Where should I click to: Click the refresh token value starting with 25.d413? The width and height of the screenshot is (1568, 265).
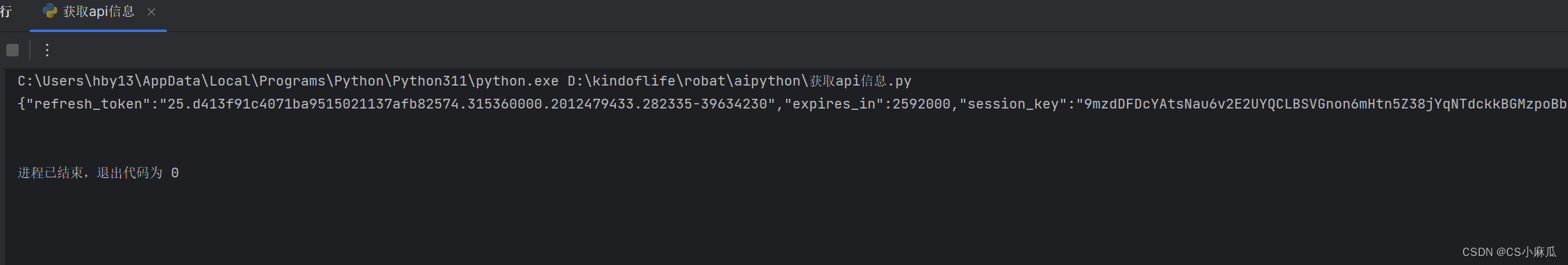tap(467, 104)
